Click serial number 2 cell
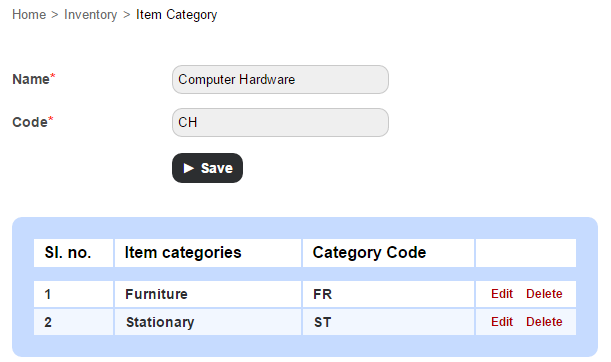Image resolution: width=611 pixels, height=362 pixels. pyautogui.click(x=74, y=322)
